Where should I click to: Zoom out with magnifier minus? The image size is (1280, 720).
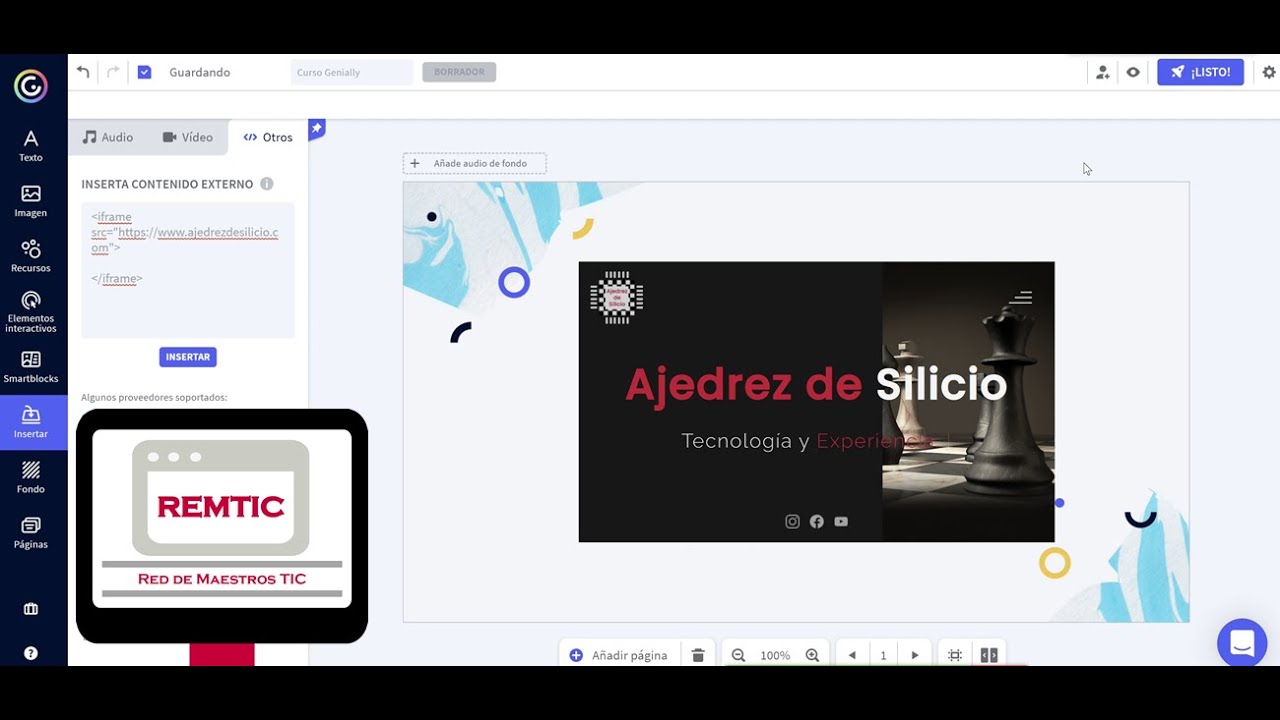[x=738, y=655]
